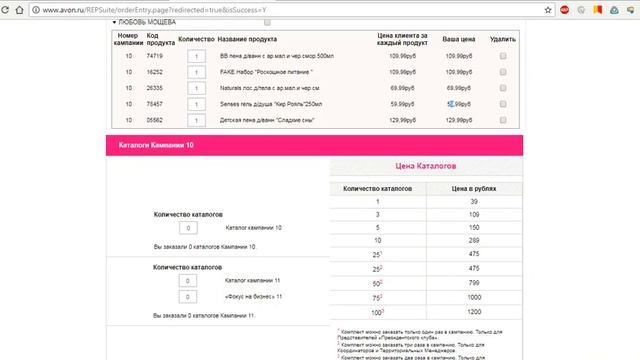Screen dimensions: 640x360
Task: Click the Каталоги Кампании 10 pink header
Action: tap(314, 145)
